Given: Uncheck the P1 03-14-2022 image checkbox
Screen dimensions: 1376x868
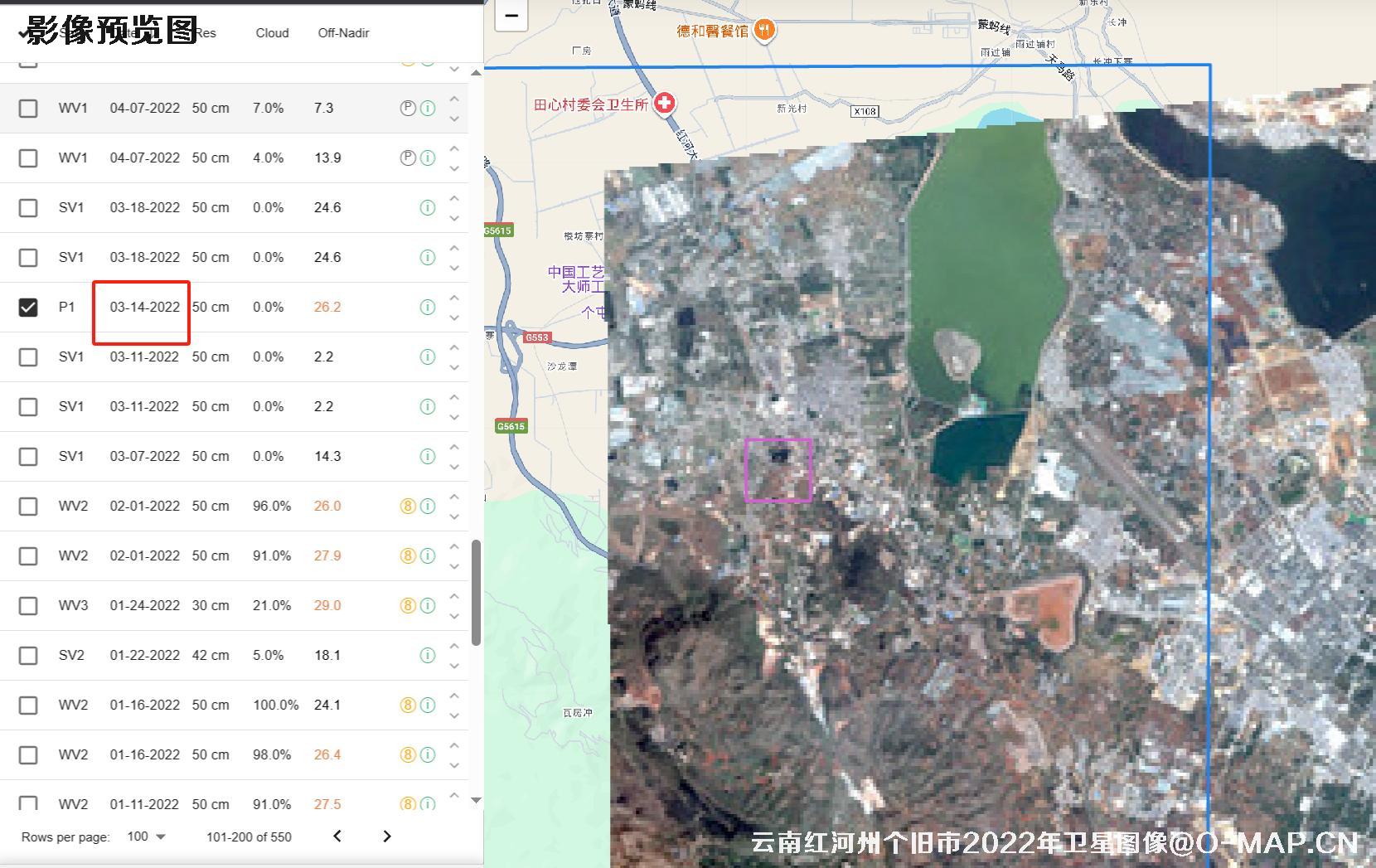Looking at the screenshot, I should pyautogui.click(x=28, y=308).
